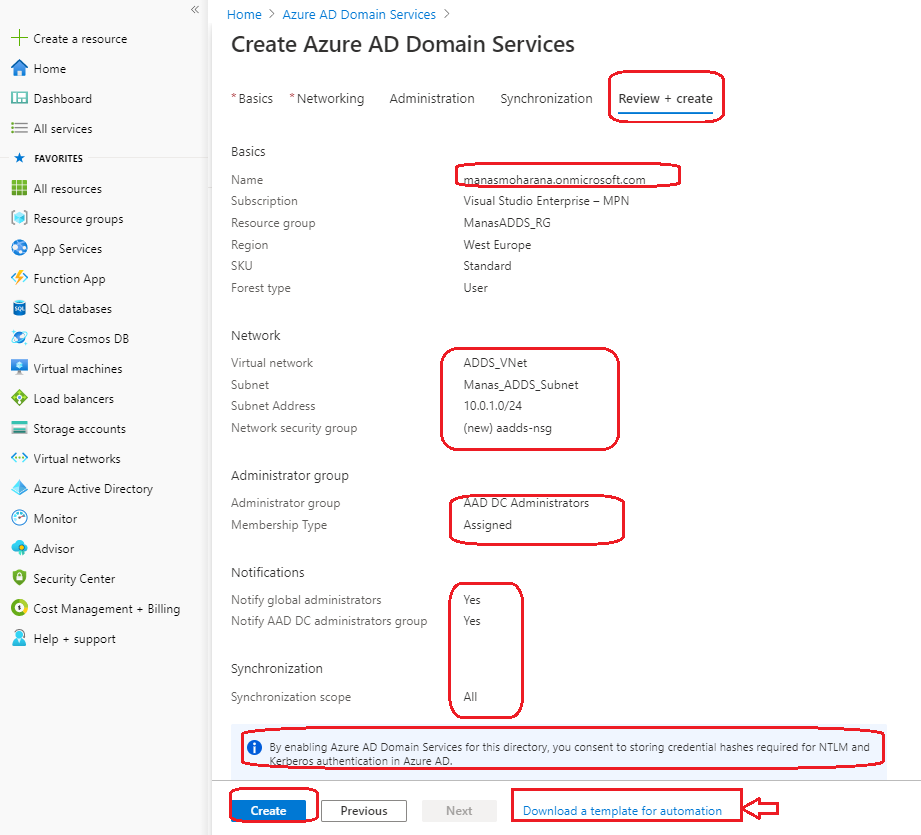This screenshot has height=835, width=921.
Task: Open the Security Center shield icon
Action: point(18,579)
